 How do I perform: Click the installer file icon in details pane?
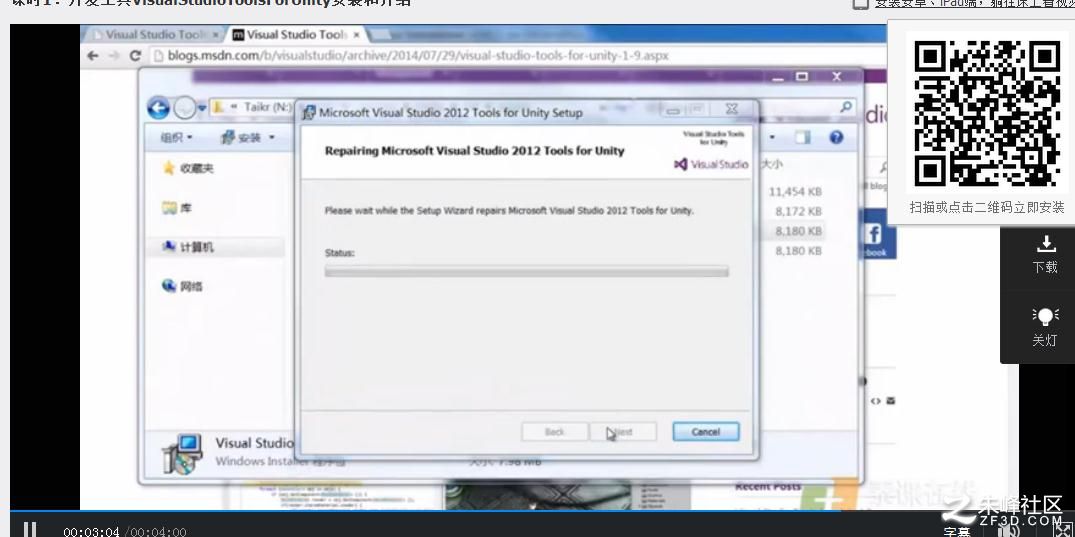182,453
